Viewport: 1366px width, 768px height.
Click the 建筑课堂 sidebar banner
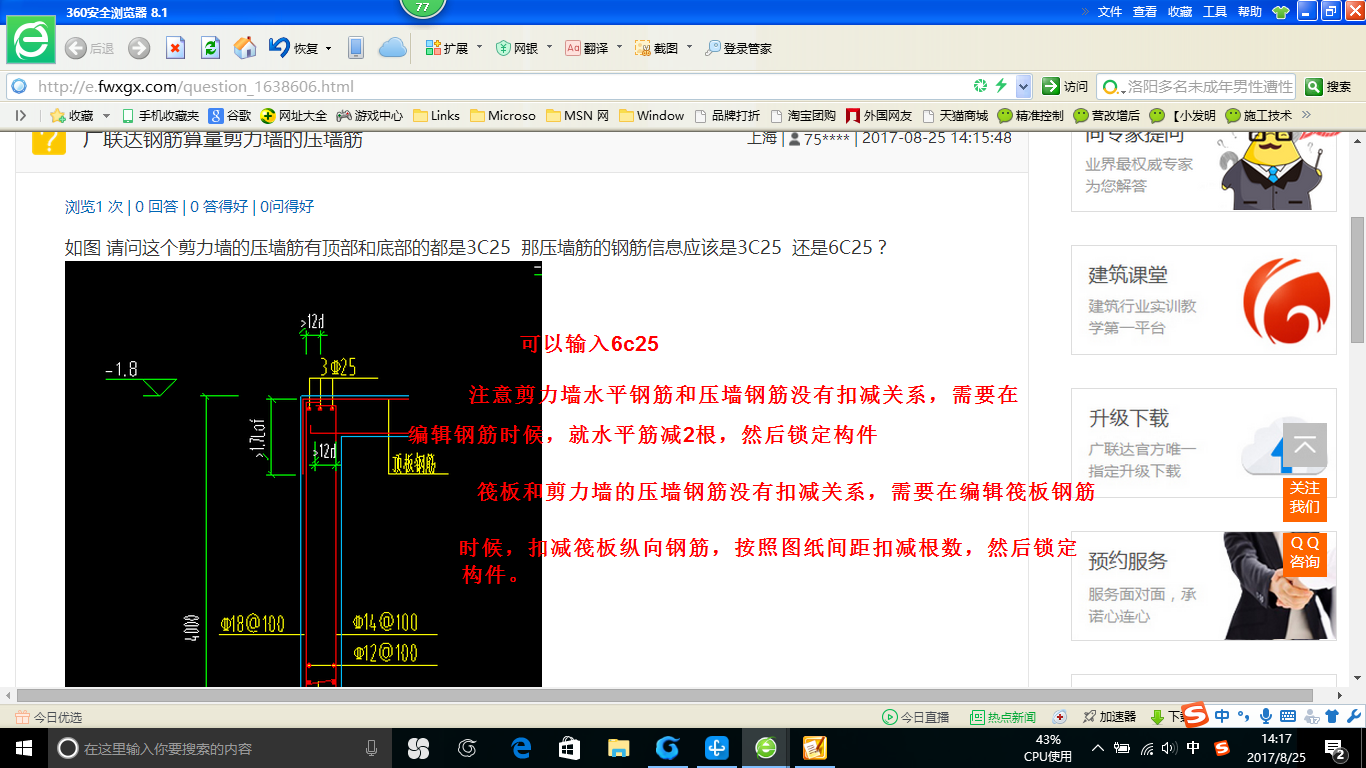coord(1204,300)
